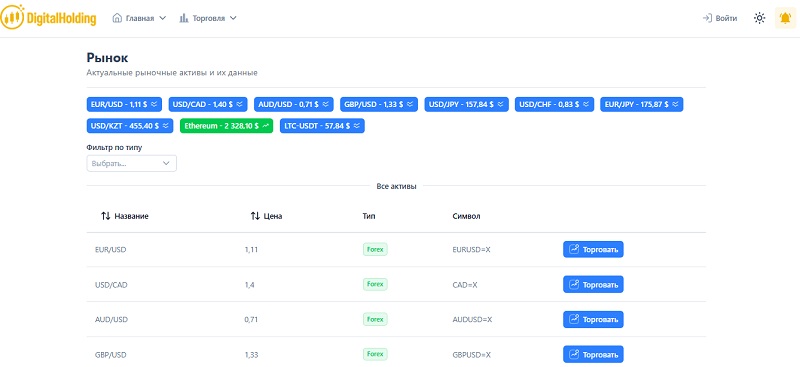The image size is (800, 367).
Task: Click Торговать button for USD/CAD row
Action: (x=593, y=284)
